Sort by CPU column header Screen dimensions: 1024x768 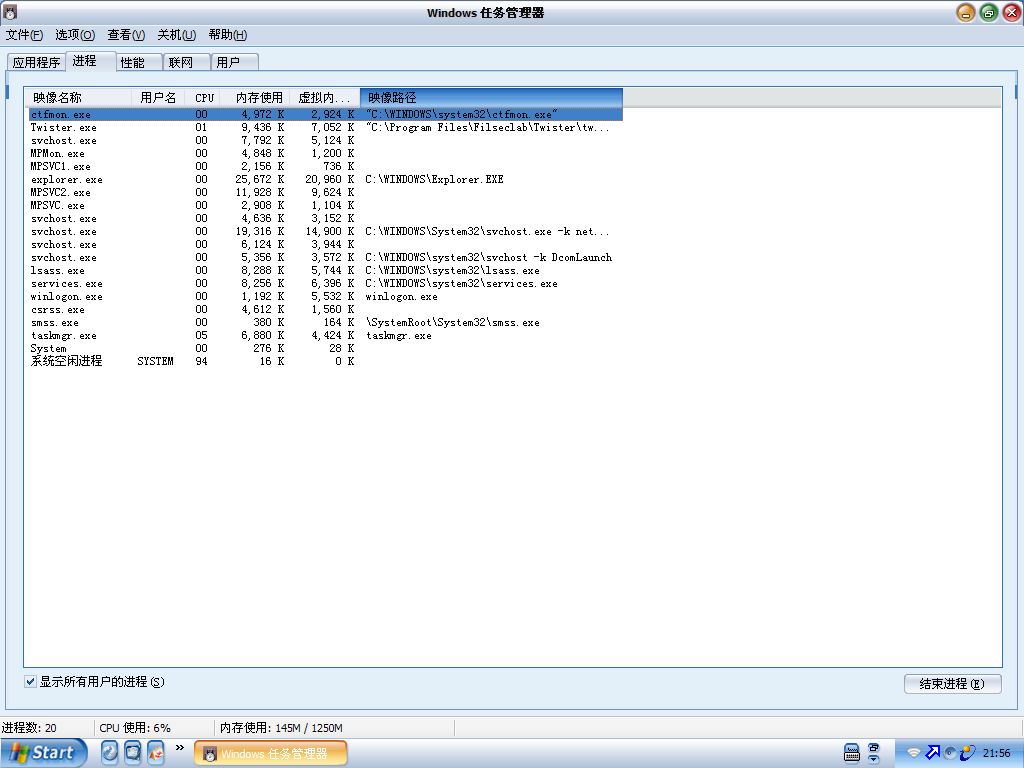[x=202, y=98]
